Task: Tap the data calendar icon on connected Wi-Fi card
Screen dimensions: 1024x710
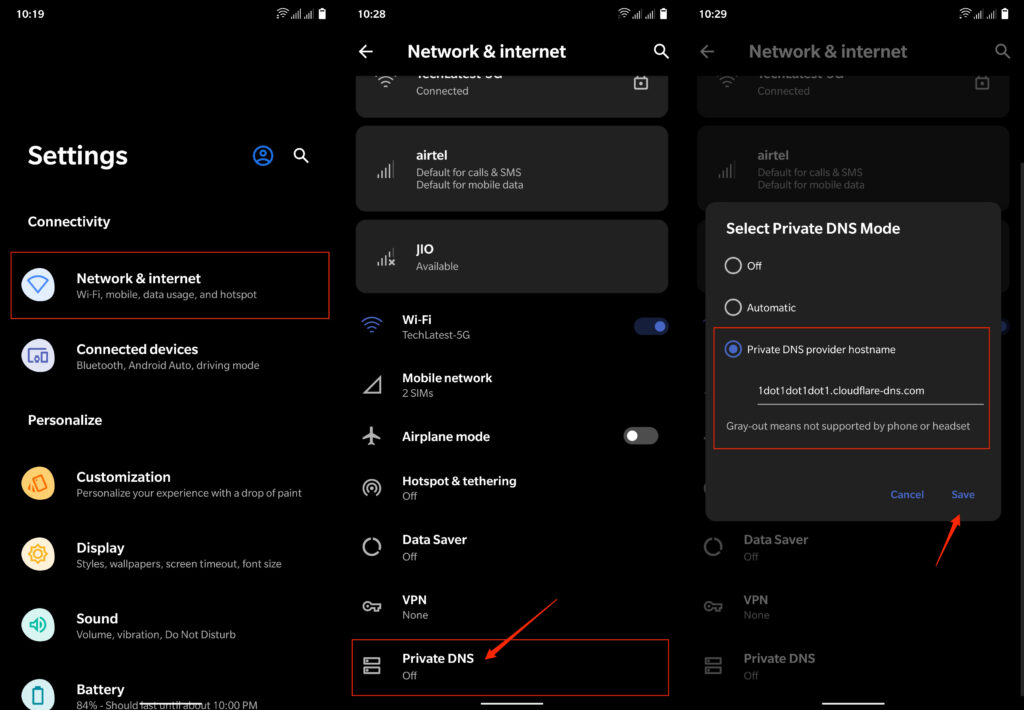Action: click(641, 83)
